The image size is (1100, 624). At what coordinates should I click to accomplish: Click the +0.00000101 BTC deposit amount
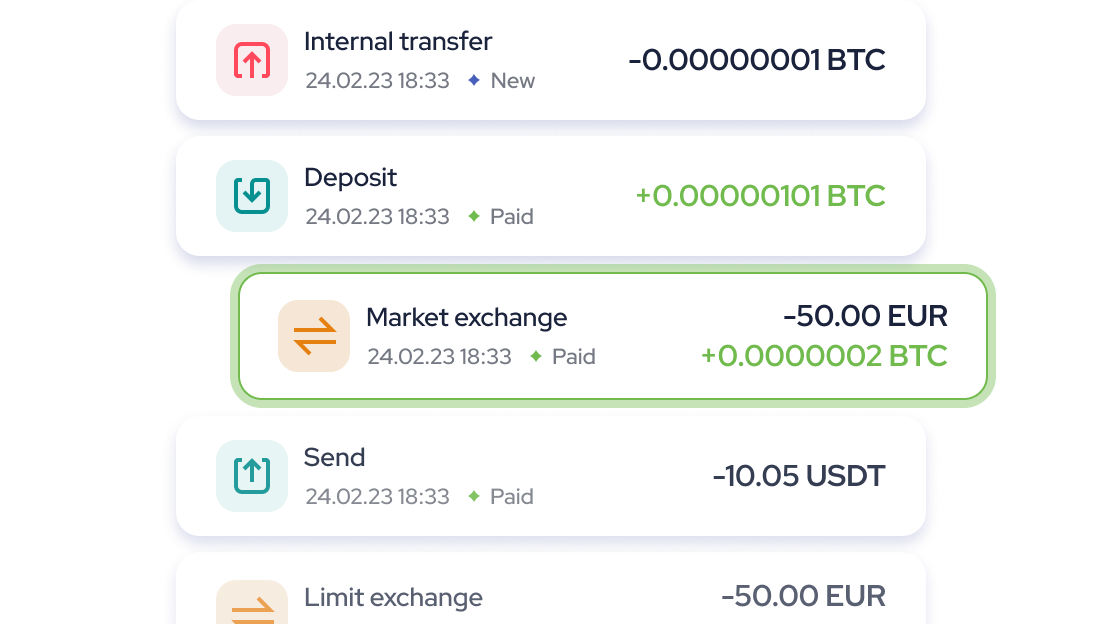pos(760,196)
